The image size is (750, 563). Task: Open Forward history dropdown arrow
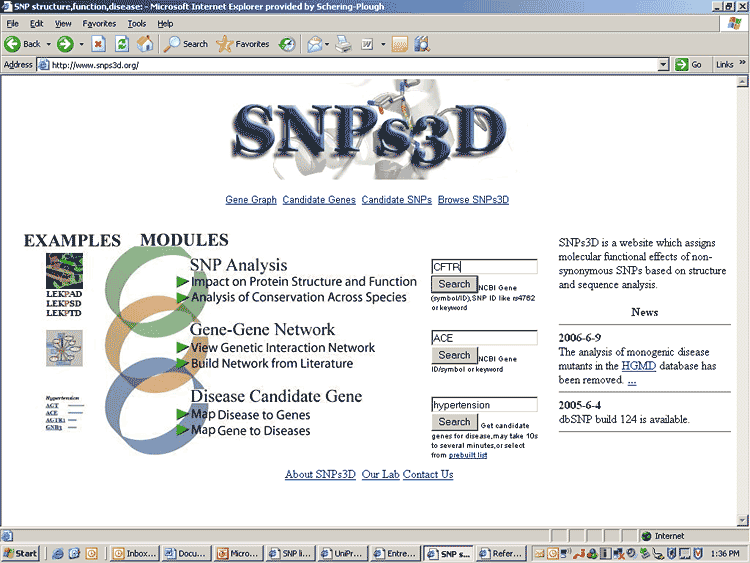tap(81, 44)
